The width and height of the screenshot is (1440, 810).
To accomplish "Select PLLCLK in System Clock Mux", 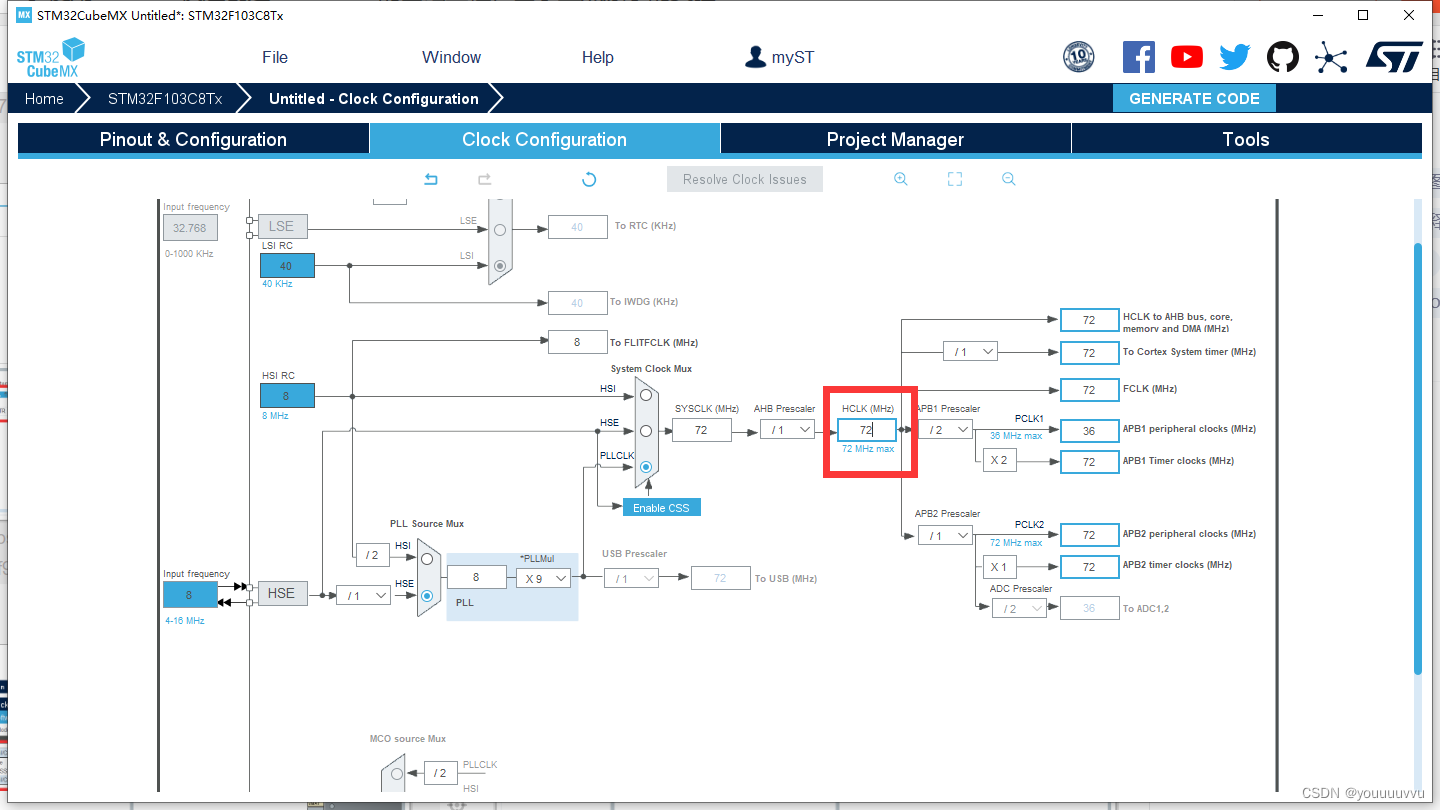I will [x=646, y=467].
